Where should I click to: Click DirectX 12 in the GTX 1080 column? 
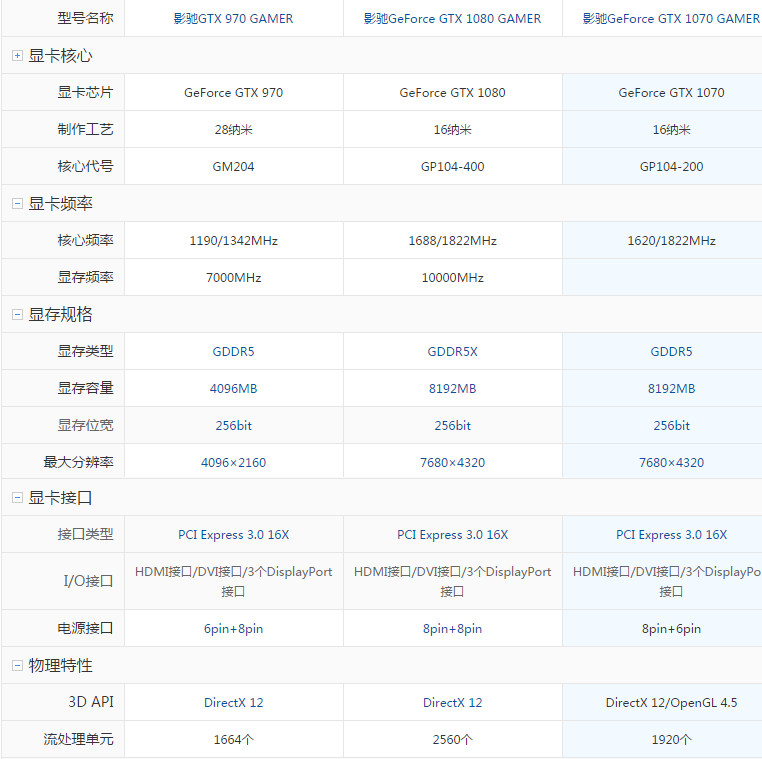click(452, 702)
